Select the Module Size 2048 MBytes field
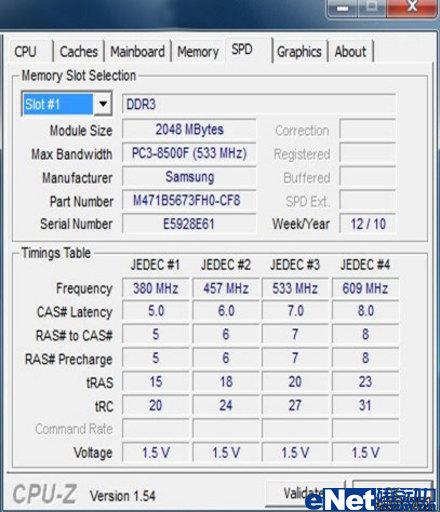440x512 pixels. point(189,129)
